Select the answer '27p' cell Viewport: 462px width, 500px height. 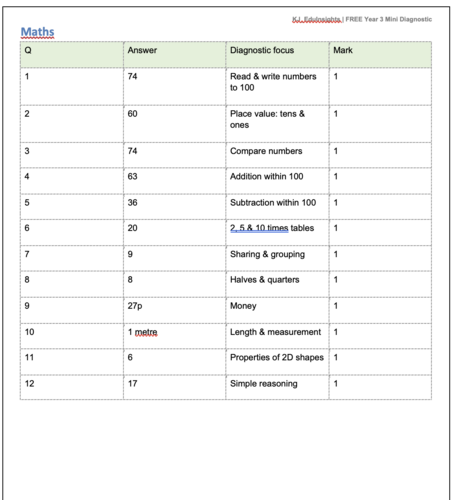[175, 310]
